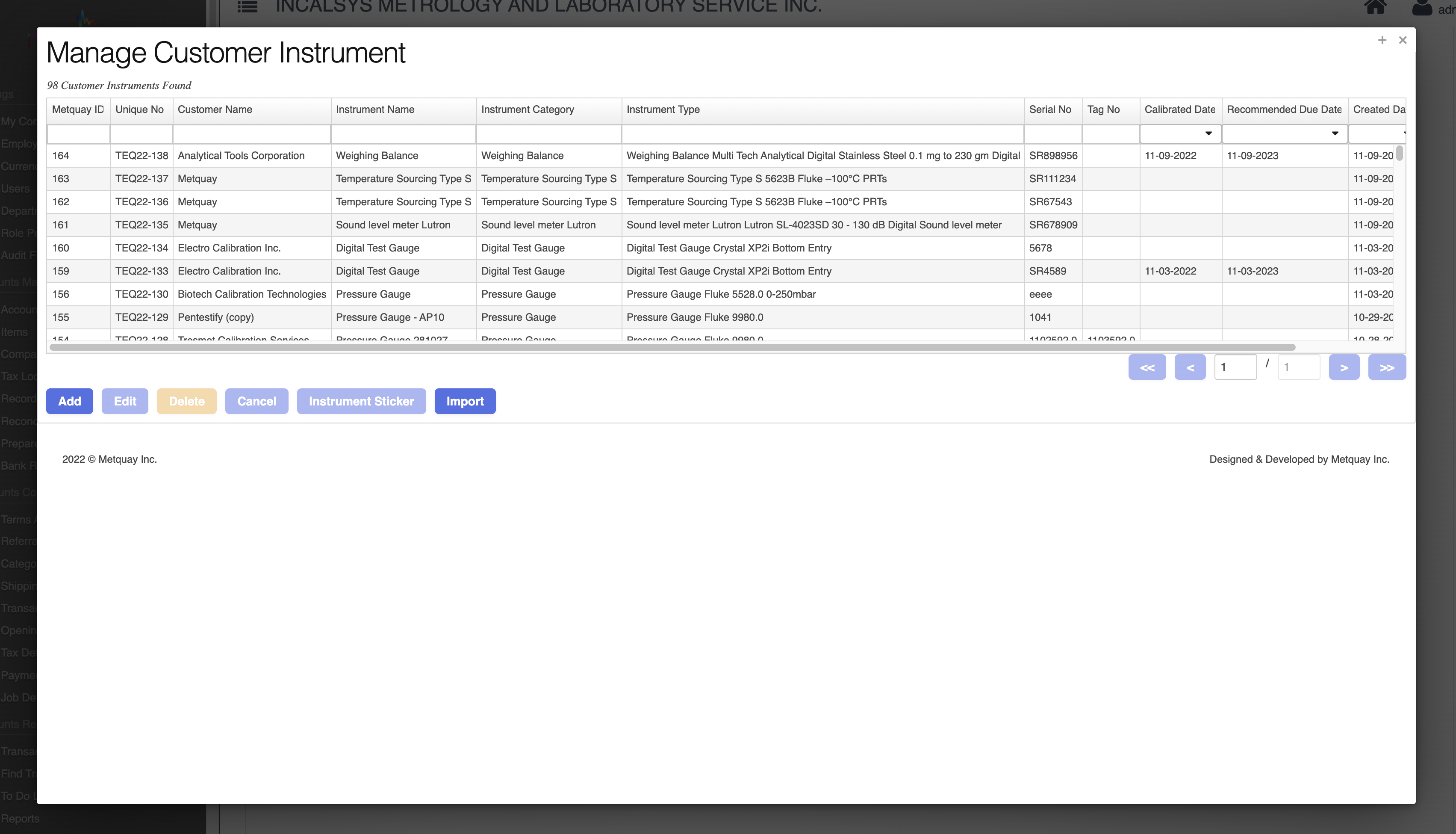Click Instrument Sticker button

tap(361, 401)
